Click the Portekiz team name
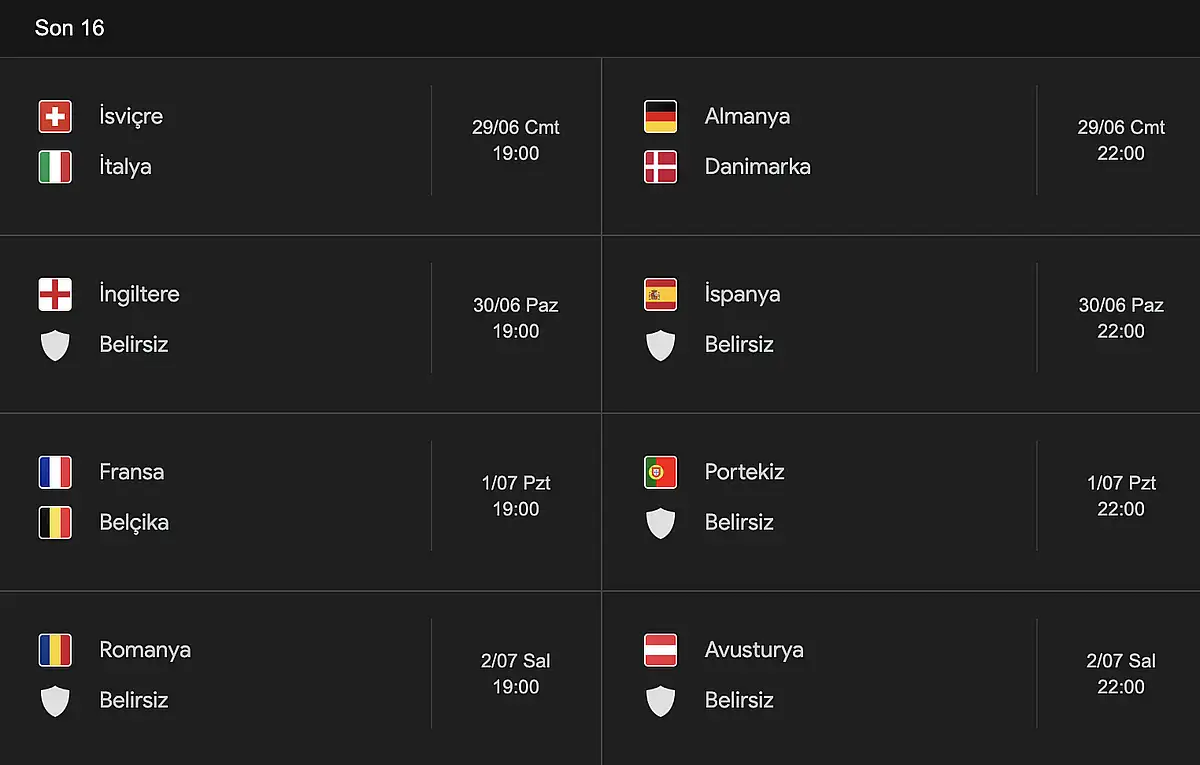The width and height of the screenshot is (1200, 765). pyautogui.click(x=744, y=472)
